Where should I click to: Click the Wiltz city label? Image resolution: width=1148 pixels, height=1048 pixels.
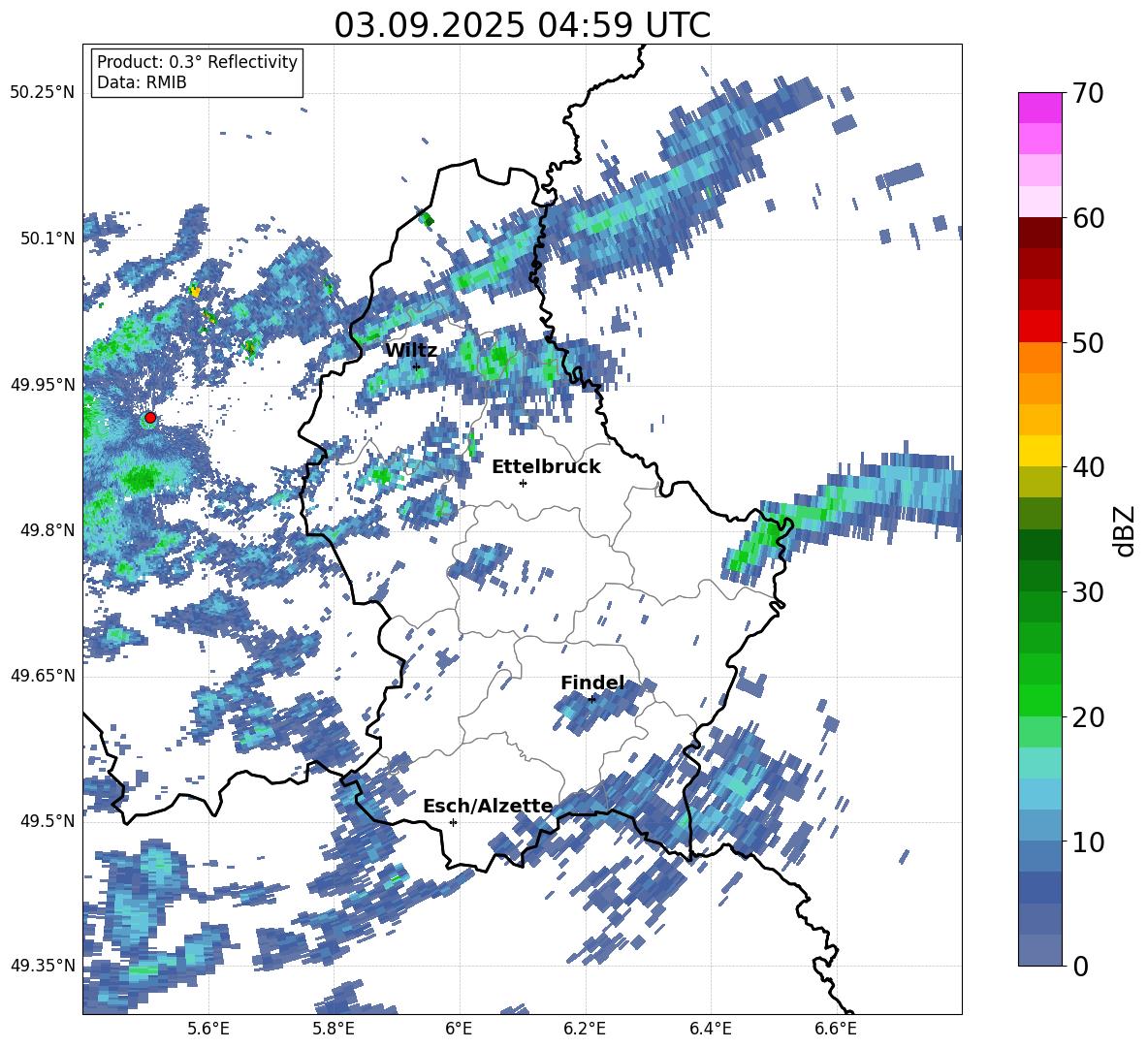pyautogui.click(x=411, y=351)
